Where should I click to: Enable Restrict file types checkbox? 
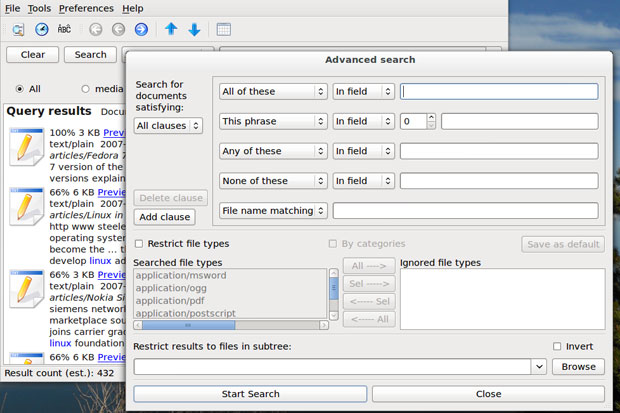[139, 244]
